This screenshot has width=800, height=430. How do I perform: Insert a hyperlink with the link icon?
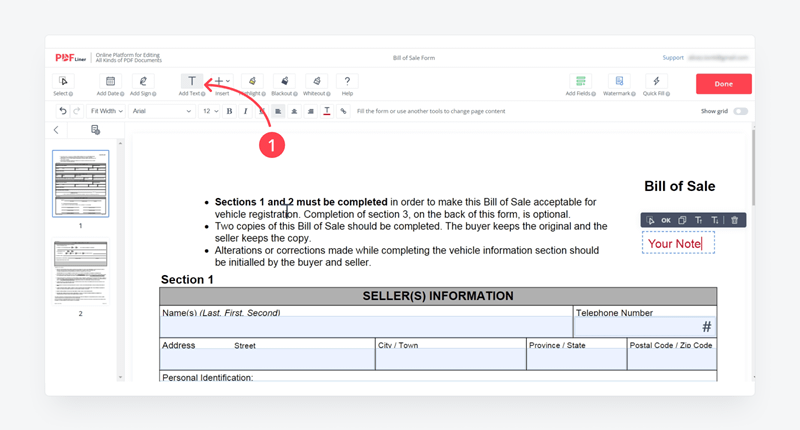[343, 111]
